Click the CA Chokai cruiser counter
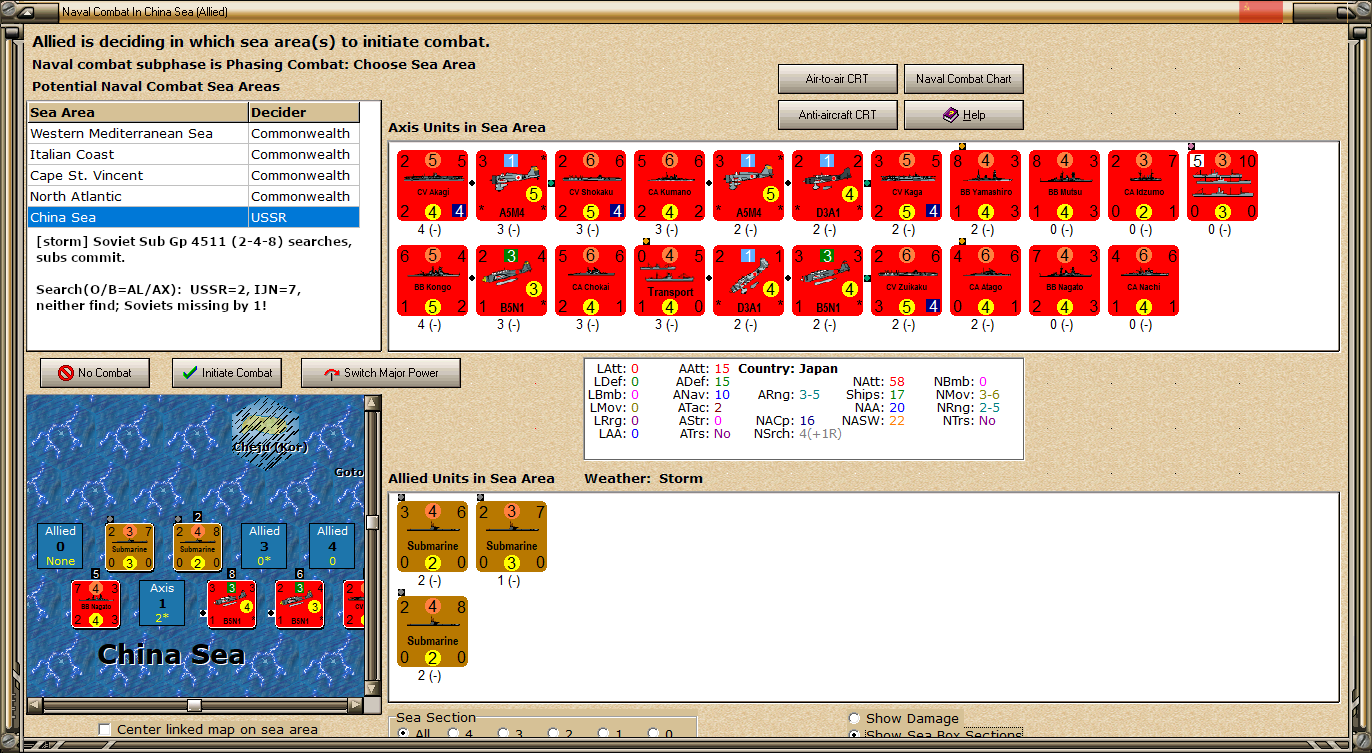 coord(591,281)
